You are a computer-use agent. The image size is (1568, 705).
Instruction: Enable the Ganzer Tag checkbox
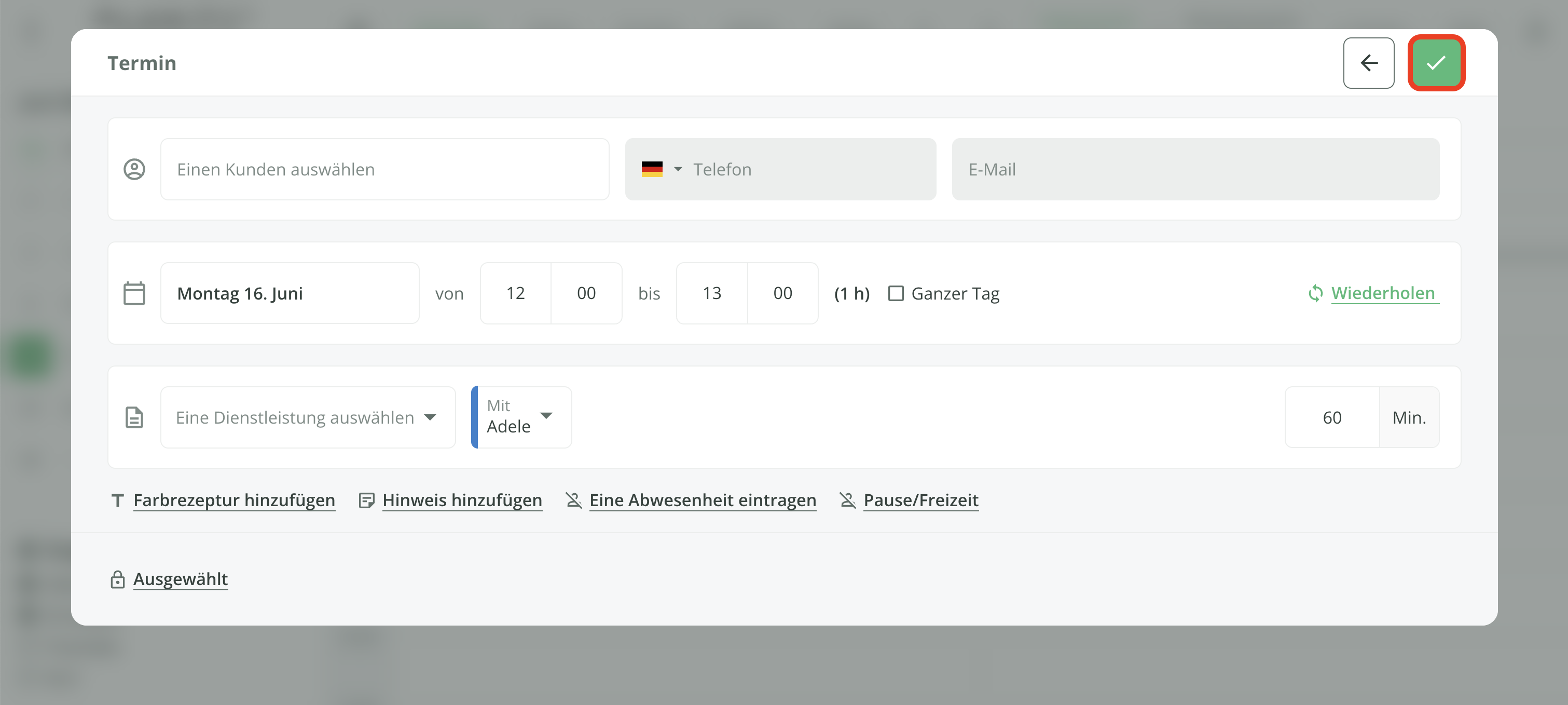coord(896,293)
